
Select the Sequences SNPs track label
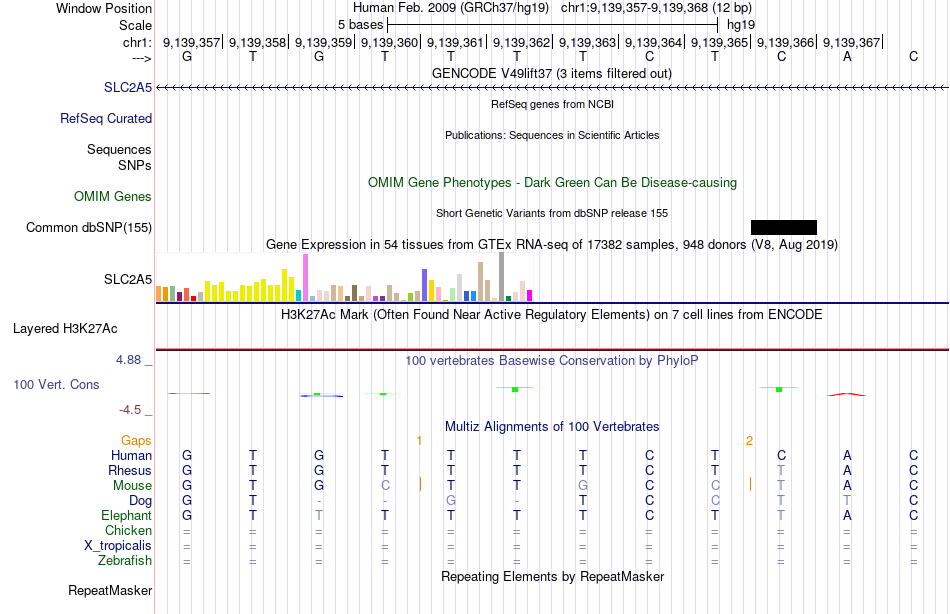[119, 157]
